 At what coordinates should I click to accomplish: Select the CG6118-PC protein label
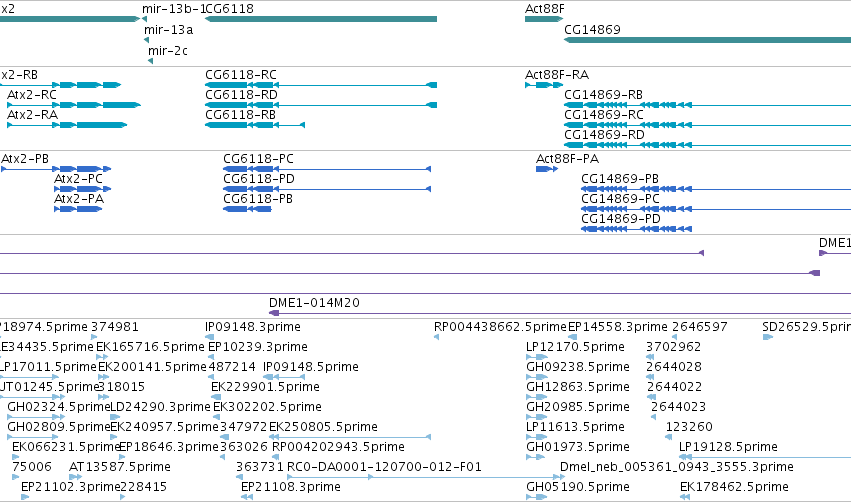(258, 159)
